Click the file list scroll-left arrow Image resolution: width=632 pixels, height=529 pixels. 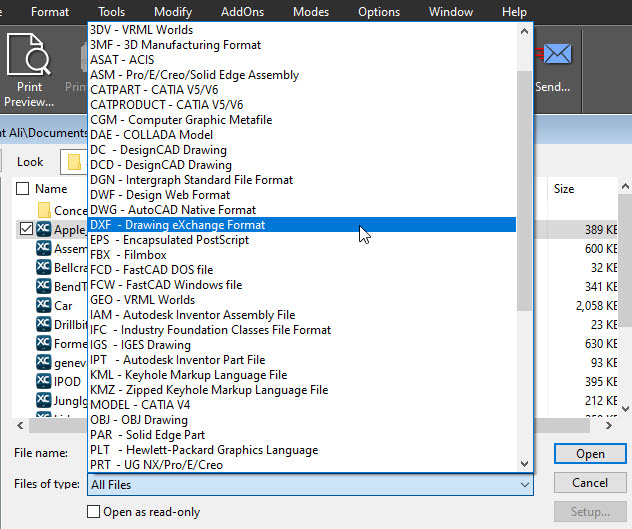tap(20, 425)
